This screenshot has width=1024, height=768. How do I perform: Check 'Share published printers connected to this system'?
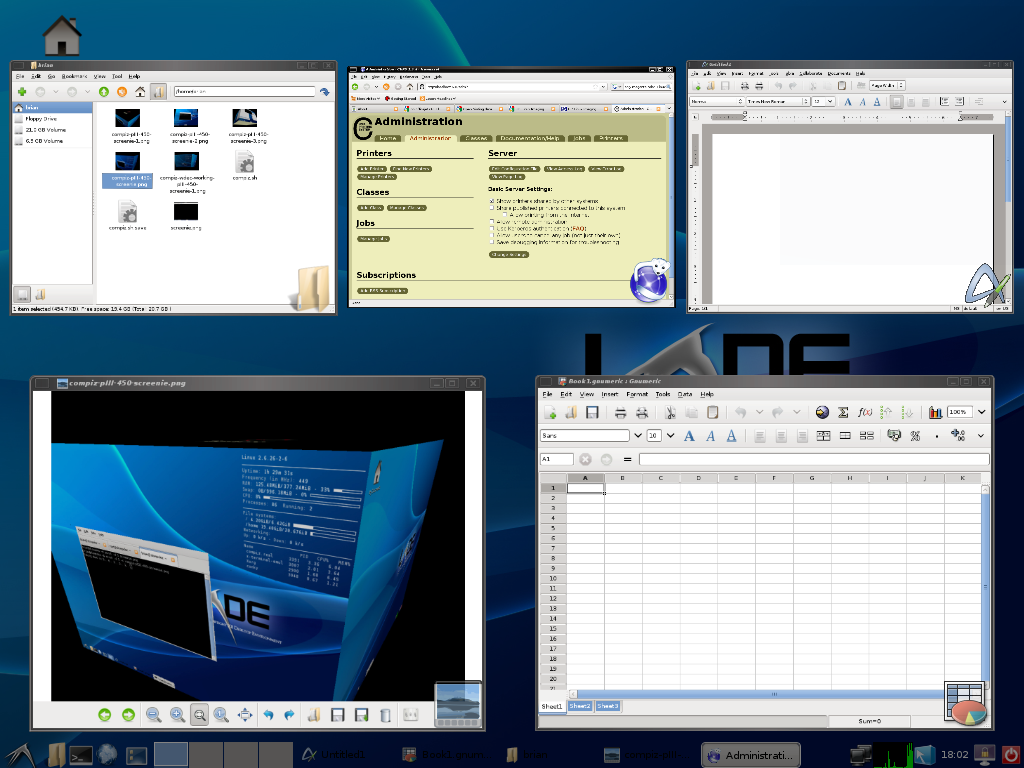pyautogui.click(x=492, y=208)
